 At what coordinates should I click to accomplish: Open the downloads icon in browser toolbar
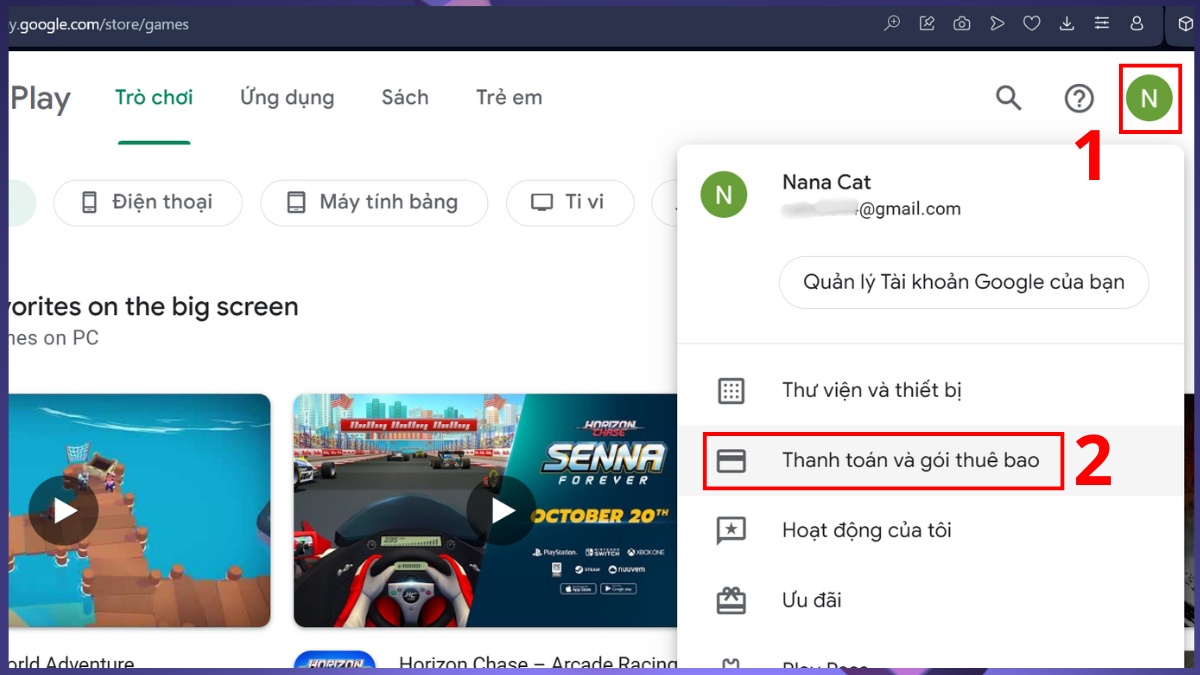click(1067, 23)
